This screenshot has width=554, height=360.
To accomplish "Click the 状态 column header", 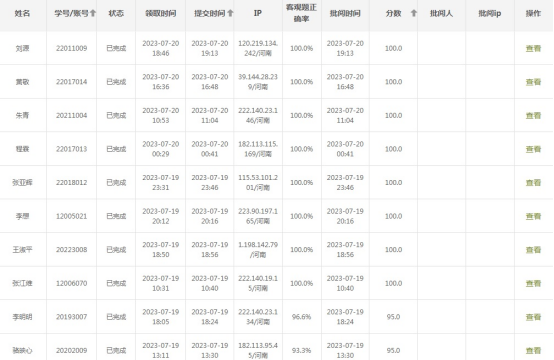I will [x=116, y=13].
